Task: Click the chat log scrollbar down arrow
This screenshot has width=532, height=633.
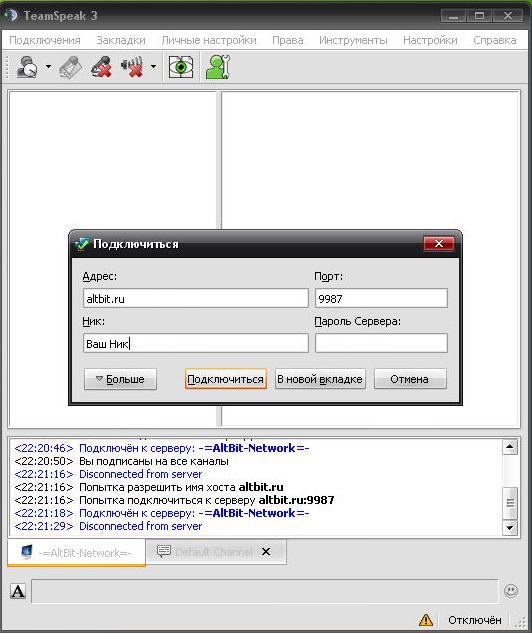Action: point(510,528)
